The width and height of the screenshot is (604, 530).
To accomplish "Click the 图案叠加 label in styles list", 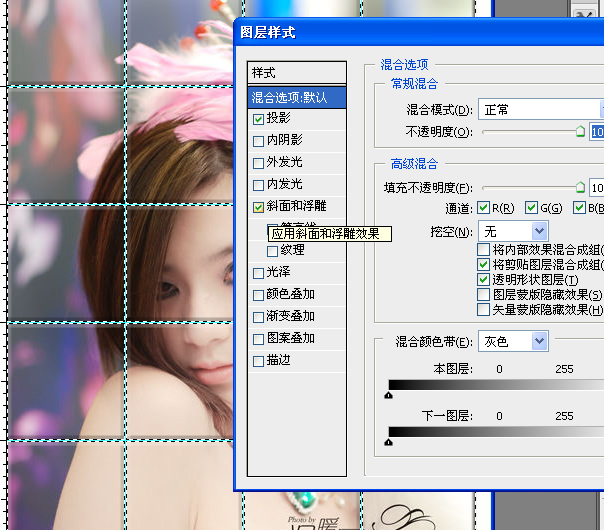I will tap(290, 338).
